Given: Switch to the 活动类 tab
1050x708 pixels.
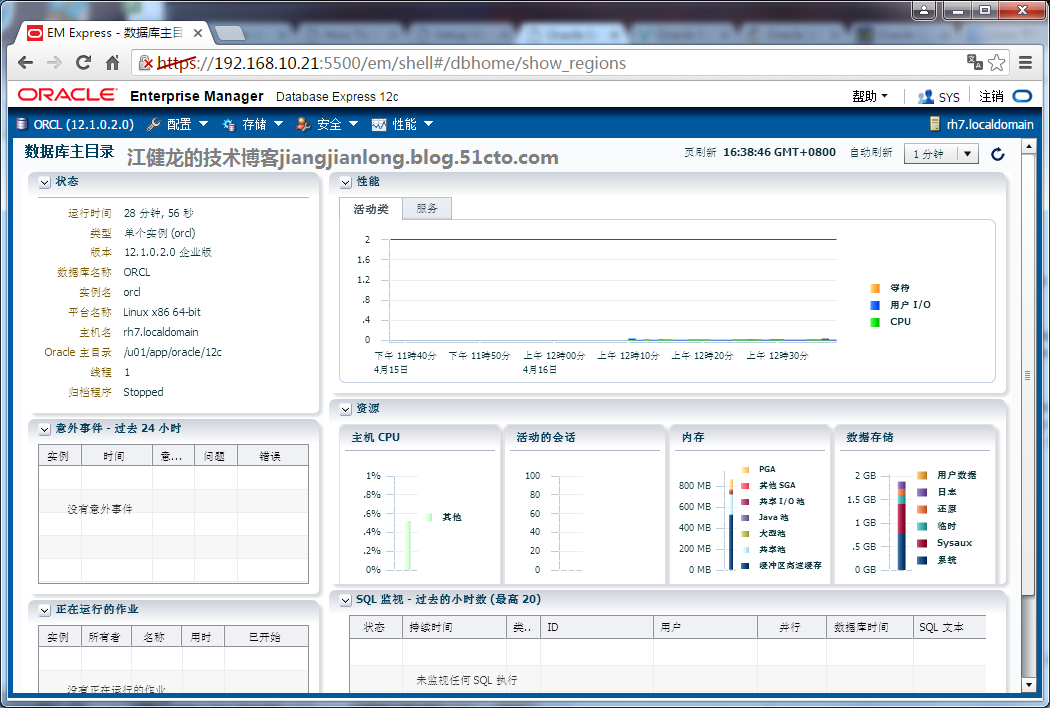Looking at the screenshot, I should [x=371, y=209].
